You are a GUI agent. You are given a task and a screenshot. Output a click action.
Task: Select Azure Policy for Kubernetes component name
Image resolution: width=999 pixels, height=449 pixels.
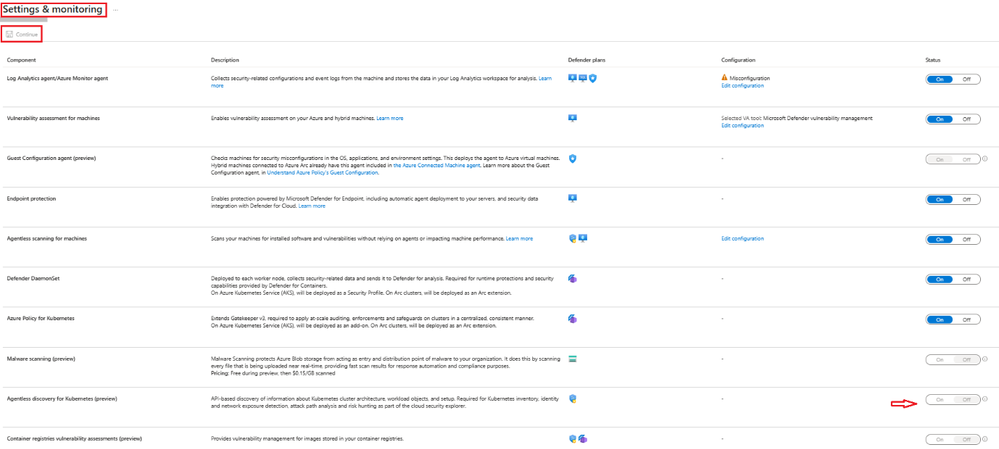(x=43, y=318)
